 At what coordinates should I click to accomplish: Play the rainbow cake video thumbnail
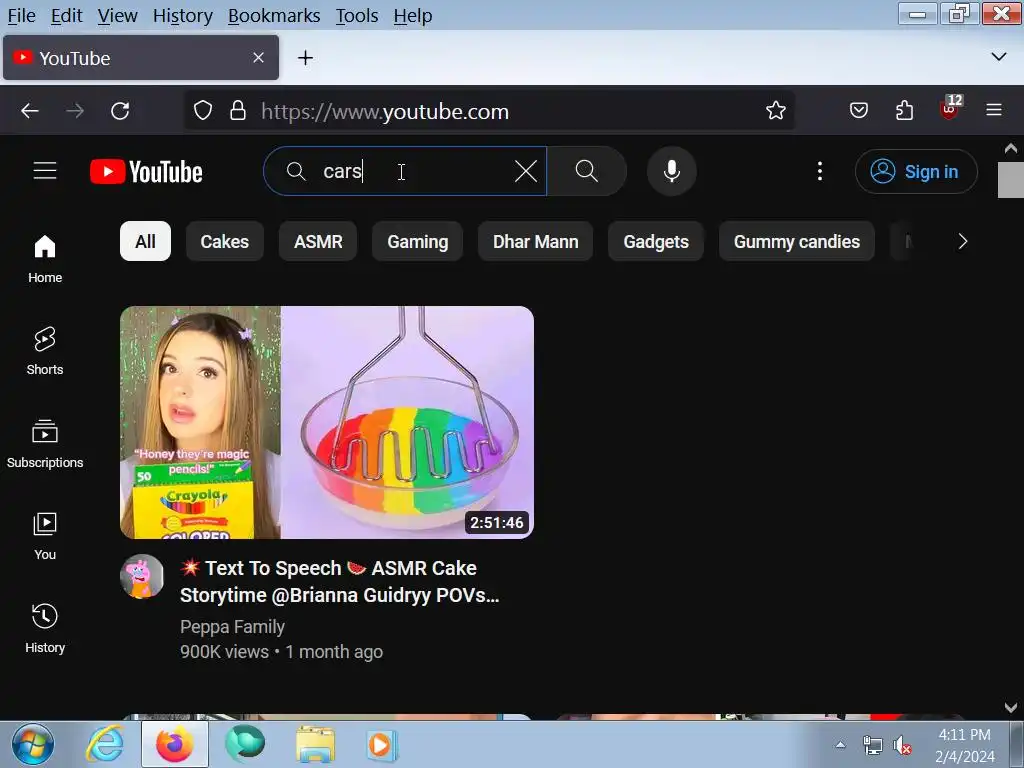coord(327,423)
